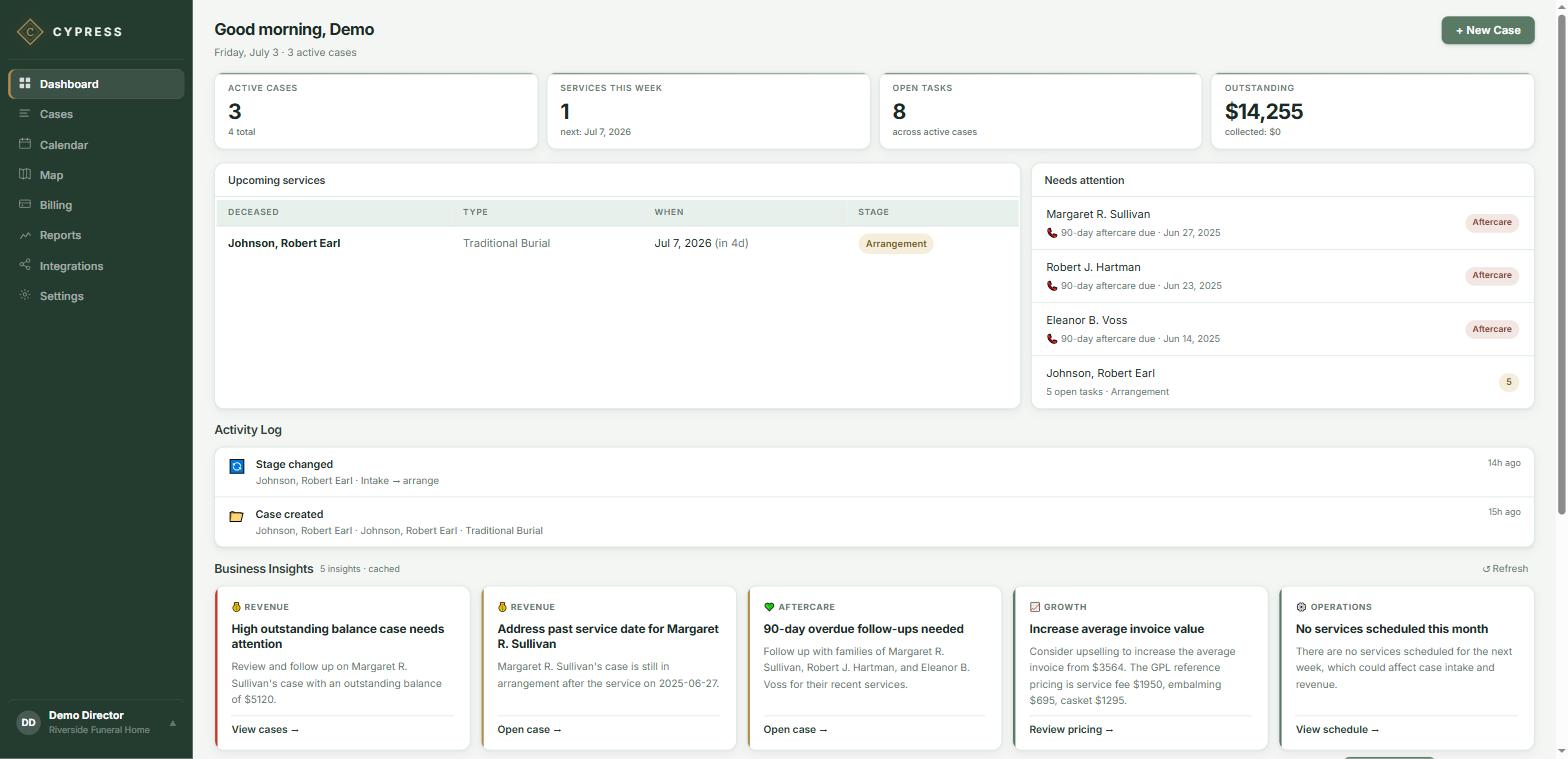Click the Operations gear icon

point(1301,607)
